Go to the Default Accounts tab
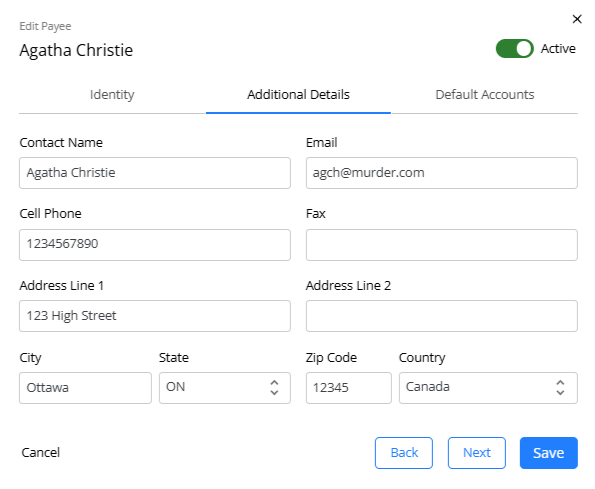Viewport: 595px width, 489px height. 485,94
